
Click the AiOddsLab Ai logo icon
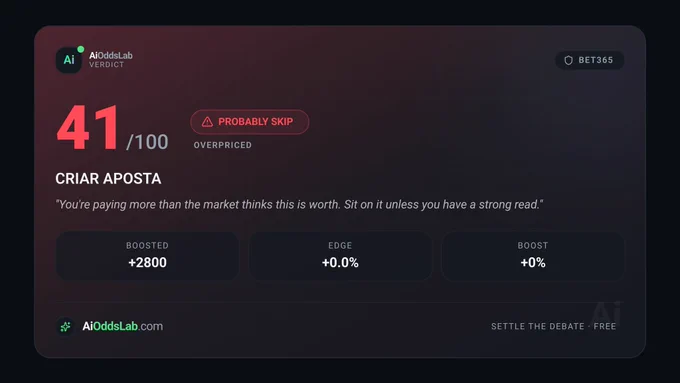coord(69,60)
